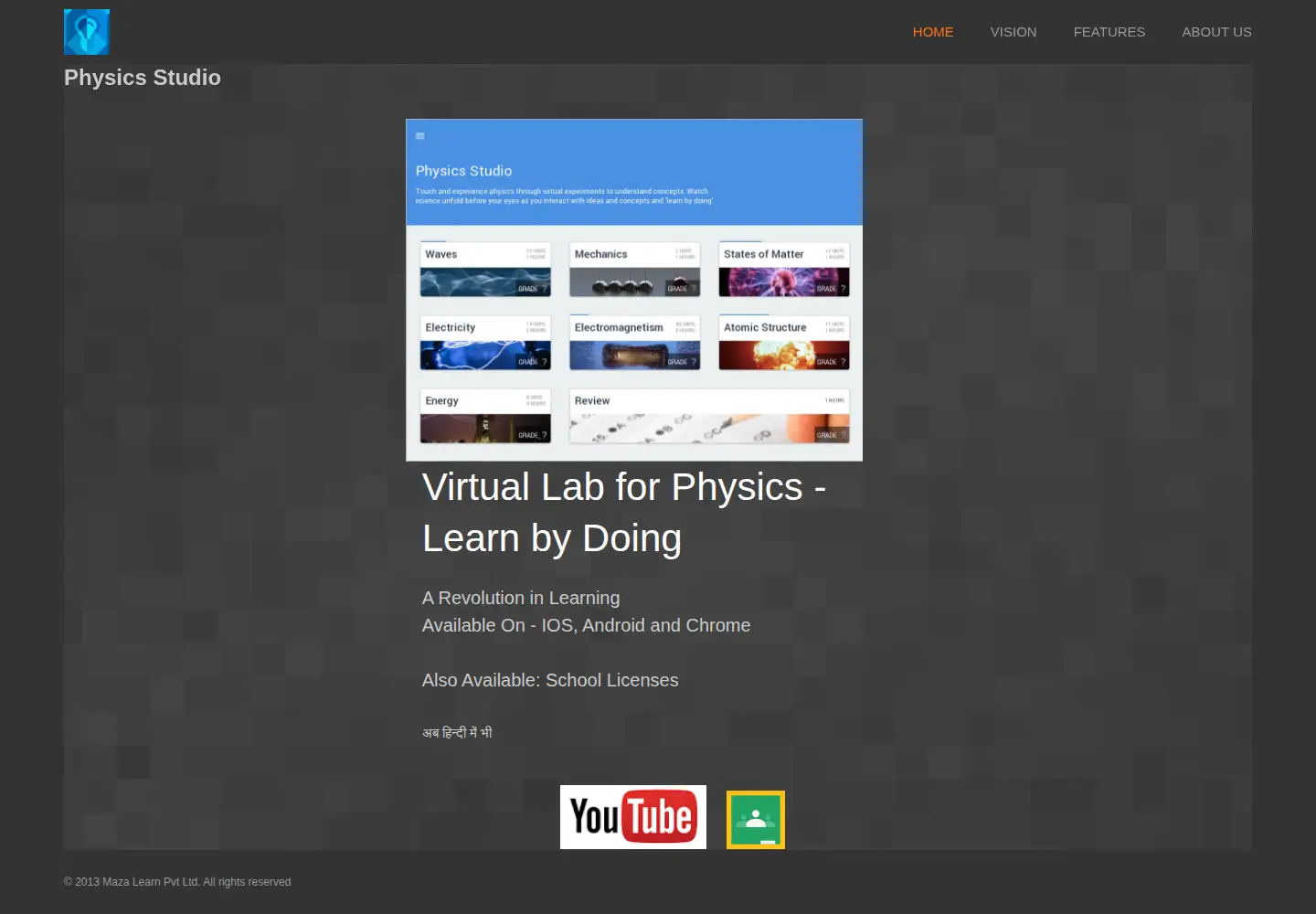Go to the HOME nav item
The image size is (1316, 914).
(933, 32)
